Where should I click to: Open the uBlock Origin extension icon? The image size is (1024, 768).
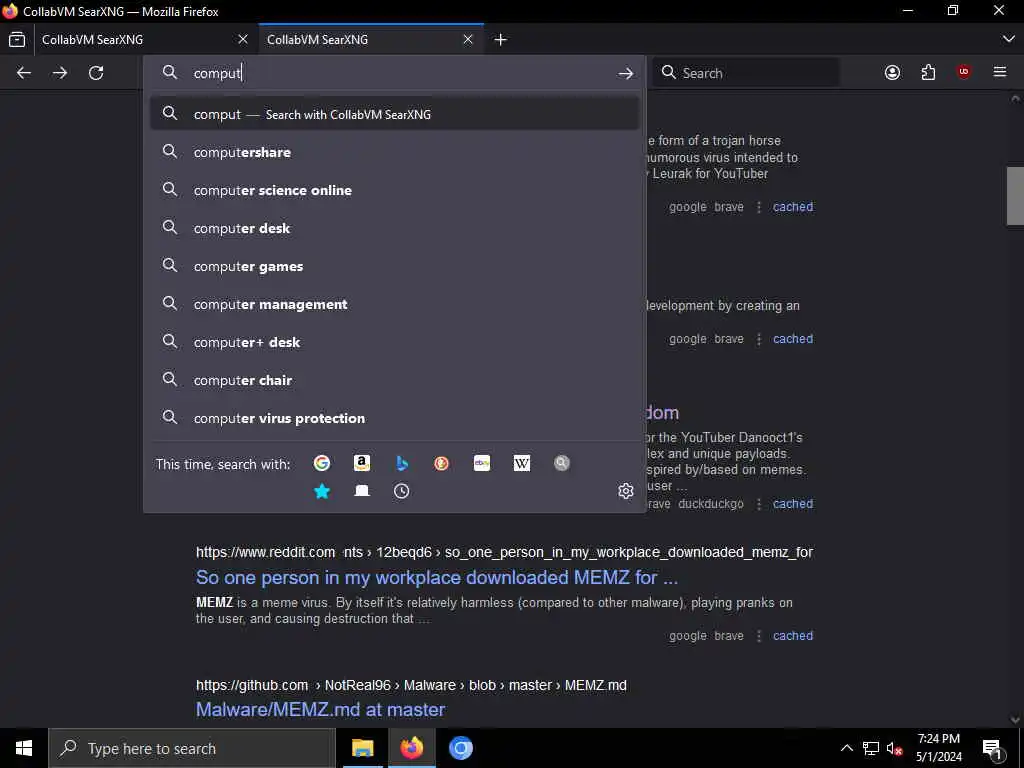tap(963, 72)
